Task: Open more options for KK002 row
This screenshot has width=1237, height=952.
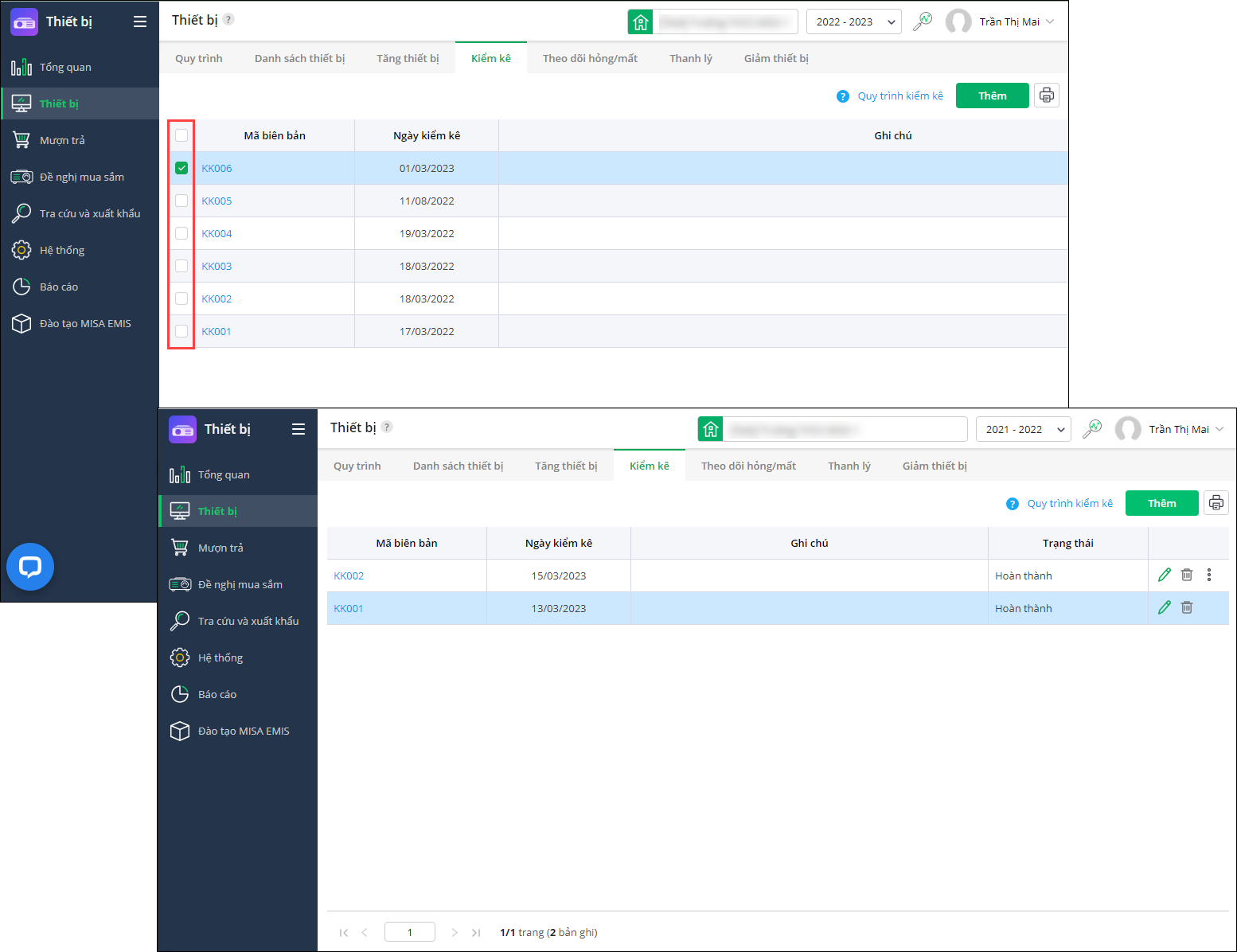Action: [1209, 575]
